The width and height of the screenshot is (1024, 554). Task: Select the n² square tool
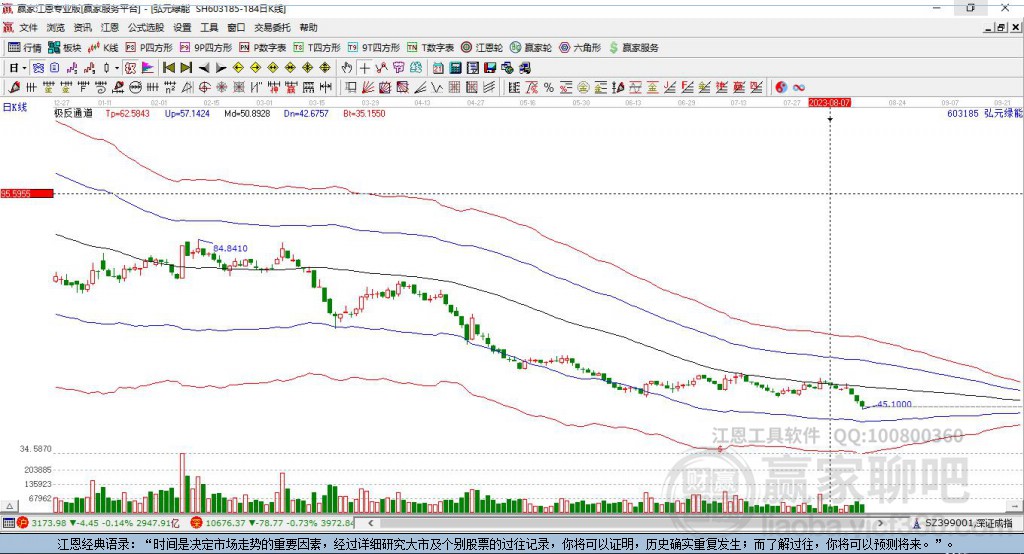click(x=170, y=88)
